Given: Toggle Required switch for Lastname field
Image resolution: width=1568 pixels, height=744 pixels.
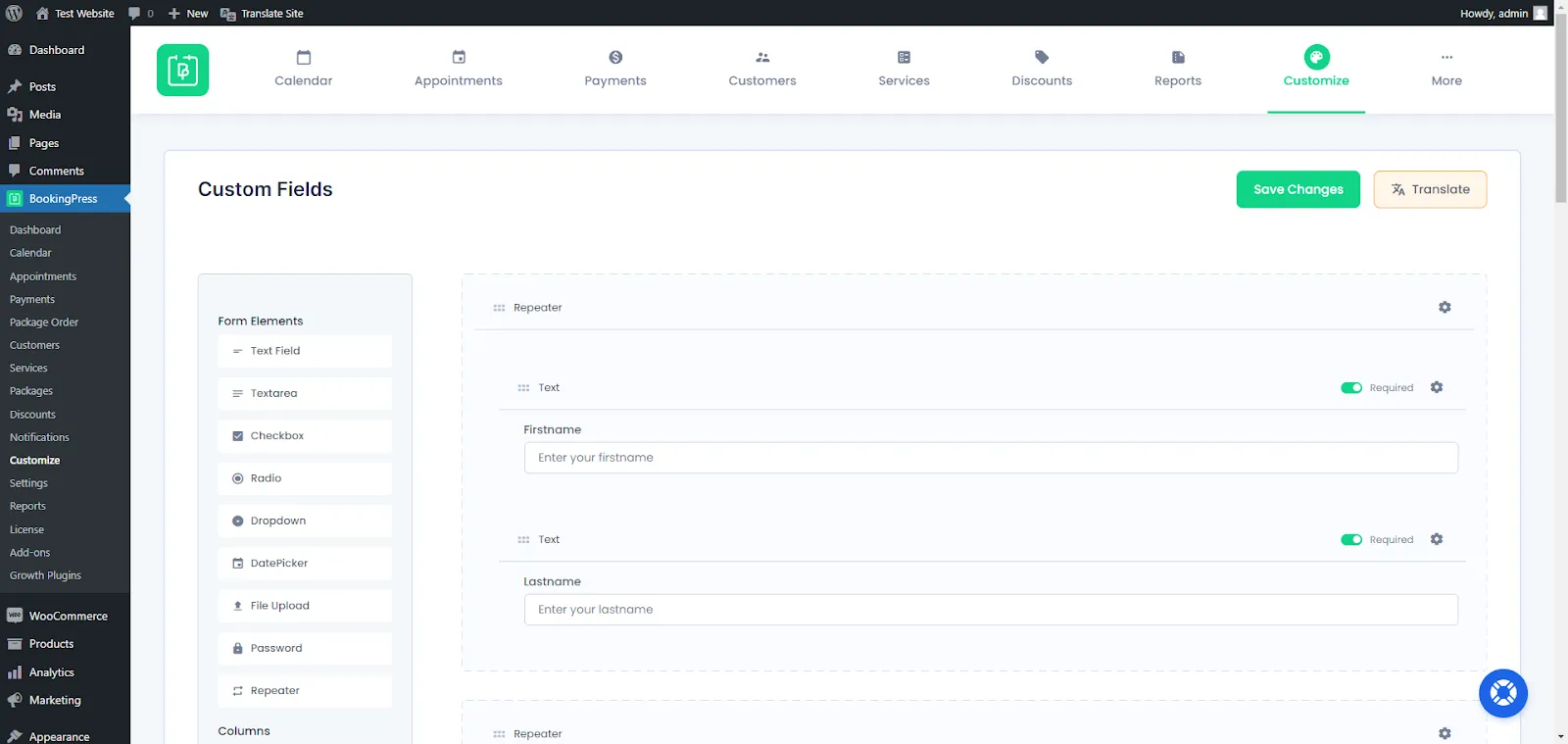Looking at the screenshot, I should [x=1351, y=540].
